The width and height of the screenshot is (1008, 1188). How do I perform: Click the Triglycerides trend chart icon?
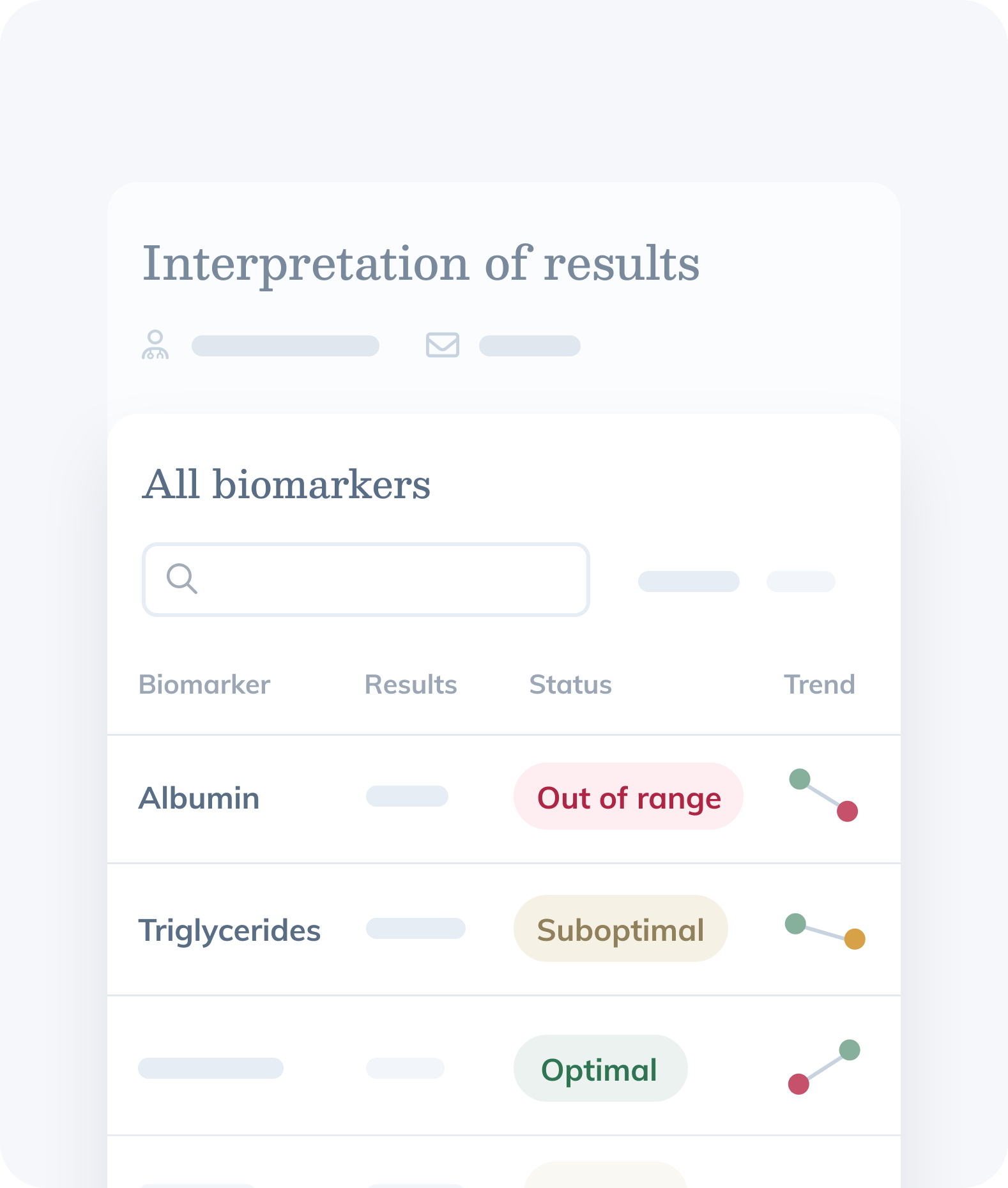[x=825, y=931]
